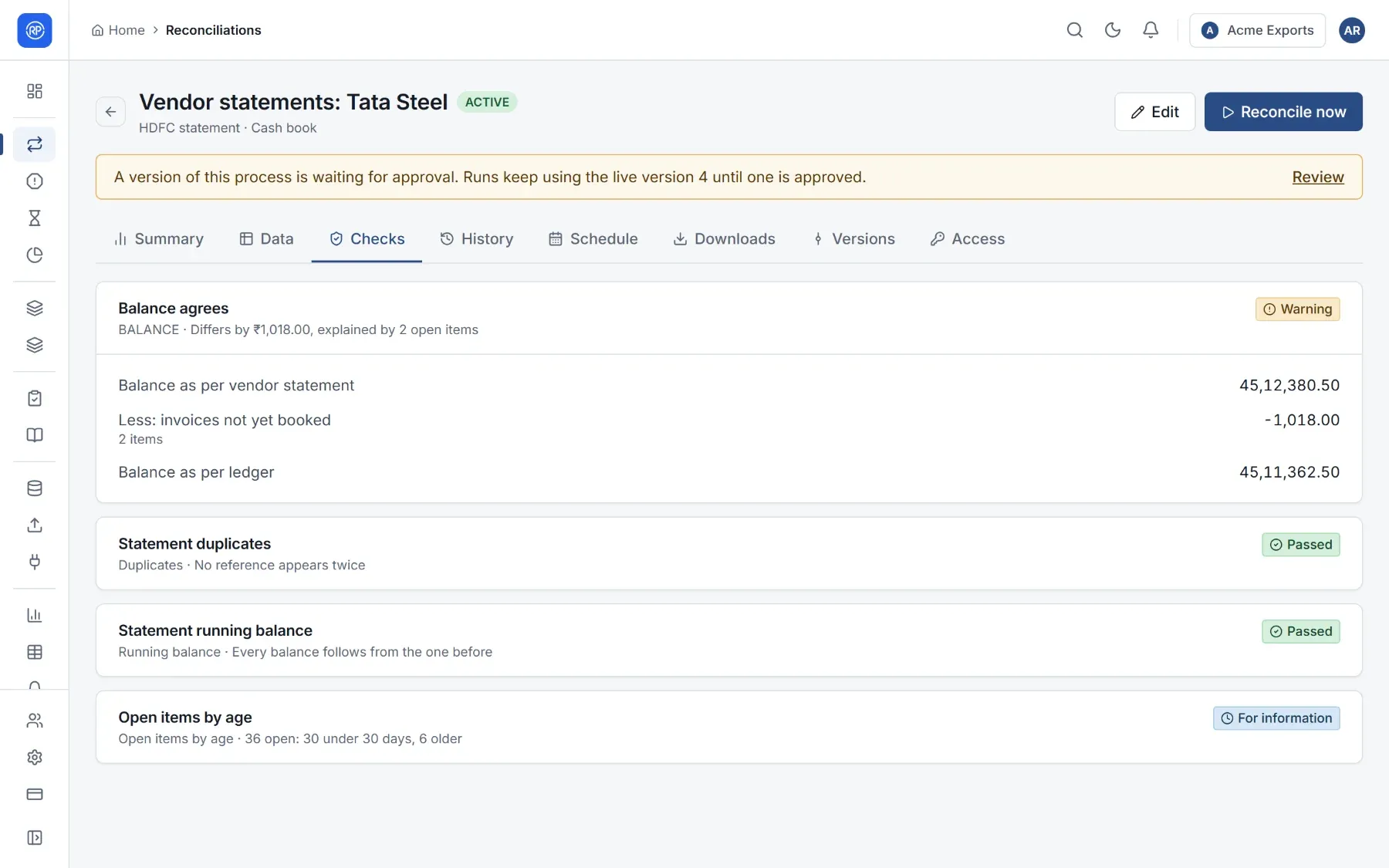The height and width of the screenshot is (868, 1389).
Task: Open the Access tab
Action: coord(967,239)
